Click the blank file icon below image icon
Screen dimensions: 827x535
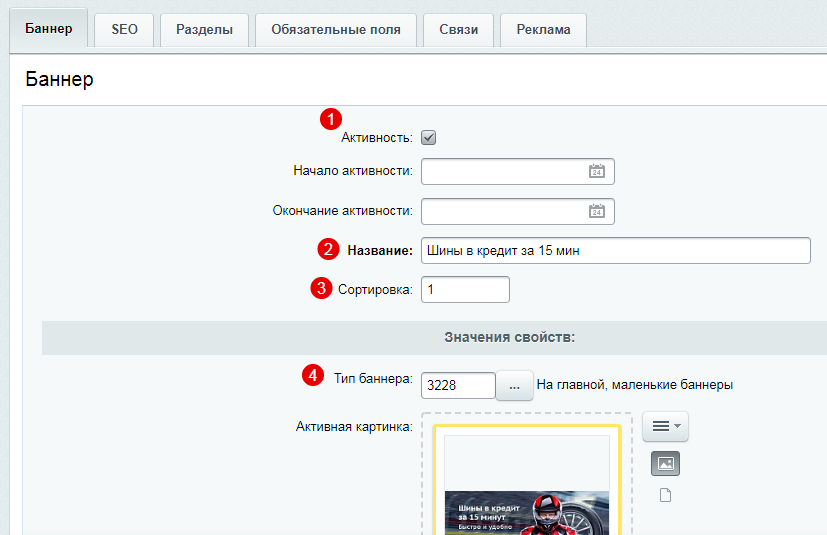tap(665, 495)
